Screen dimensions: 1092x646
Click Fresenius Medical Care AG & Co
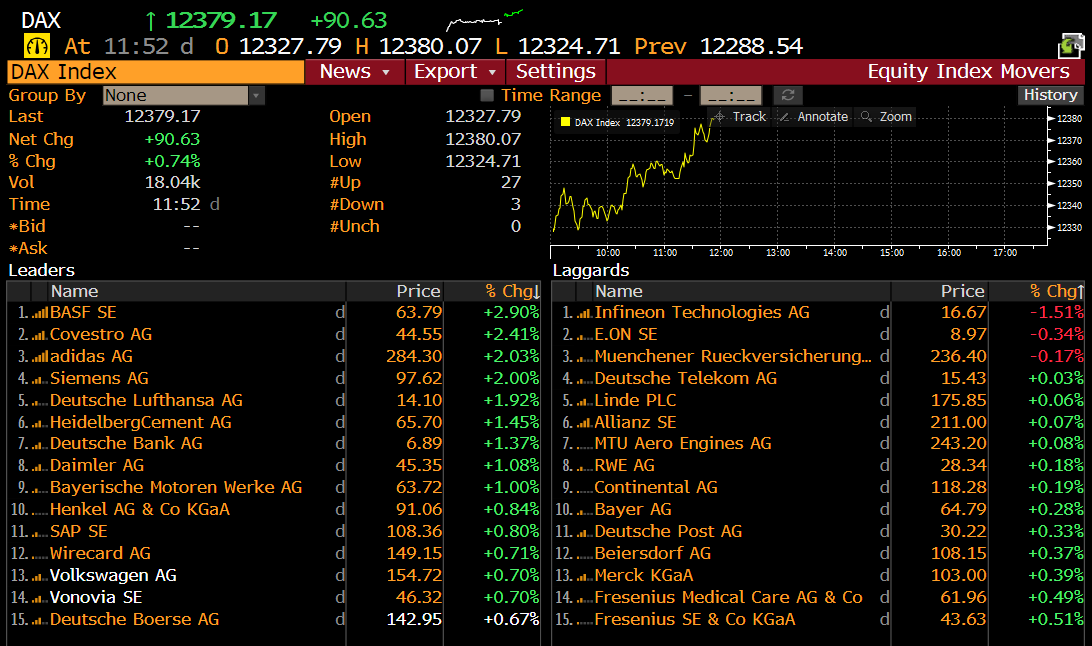(728, 597)
